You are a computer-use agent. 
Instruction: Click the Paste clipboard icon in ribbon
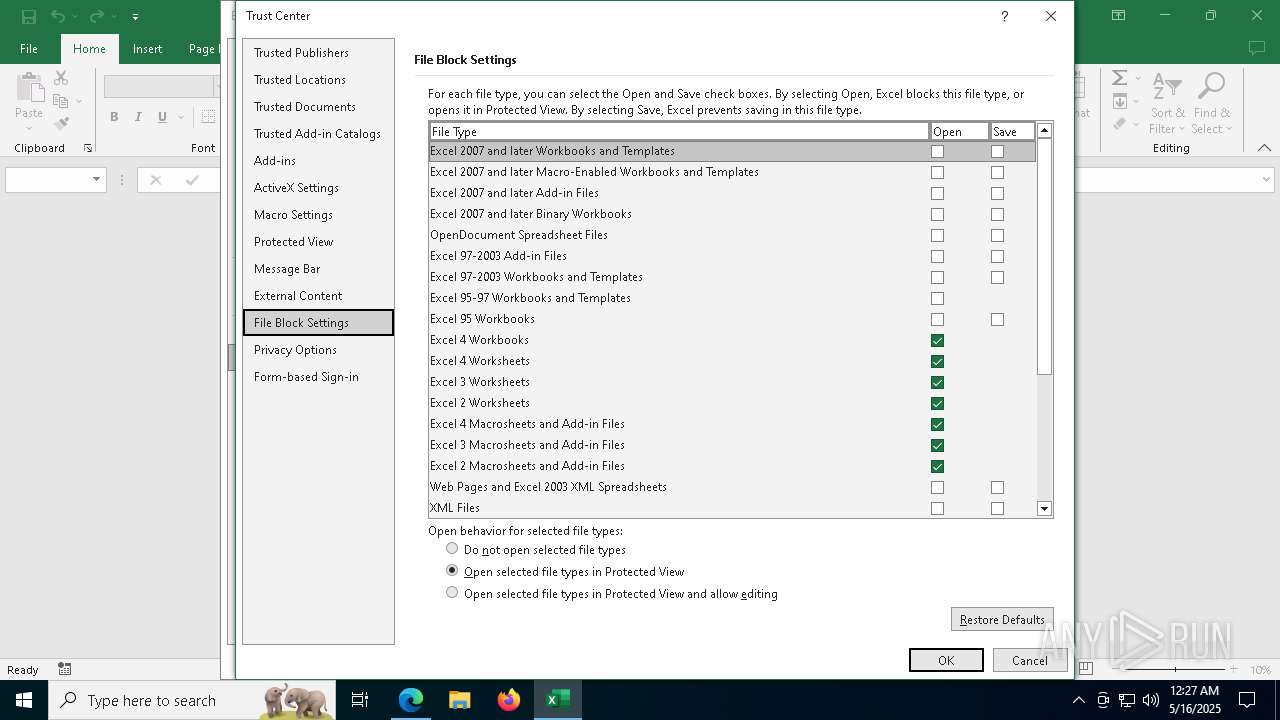pos(29,89)
